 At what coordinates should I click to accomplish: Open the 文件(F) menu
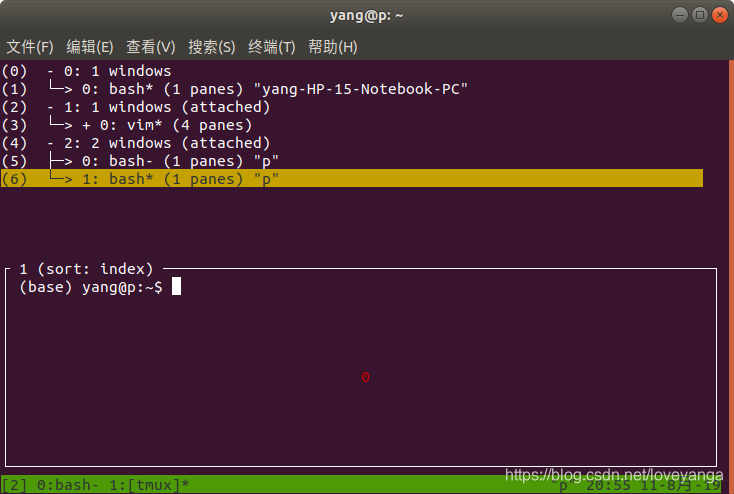pos(30,47)
